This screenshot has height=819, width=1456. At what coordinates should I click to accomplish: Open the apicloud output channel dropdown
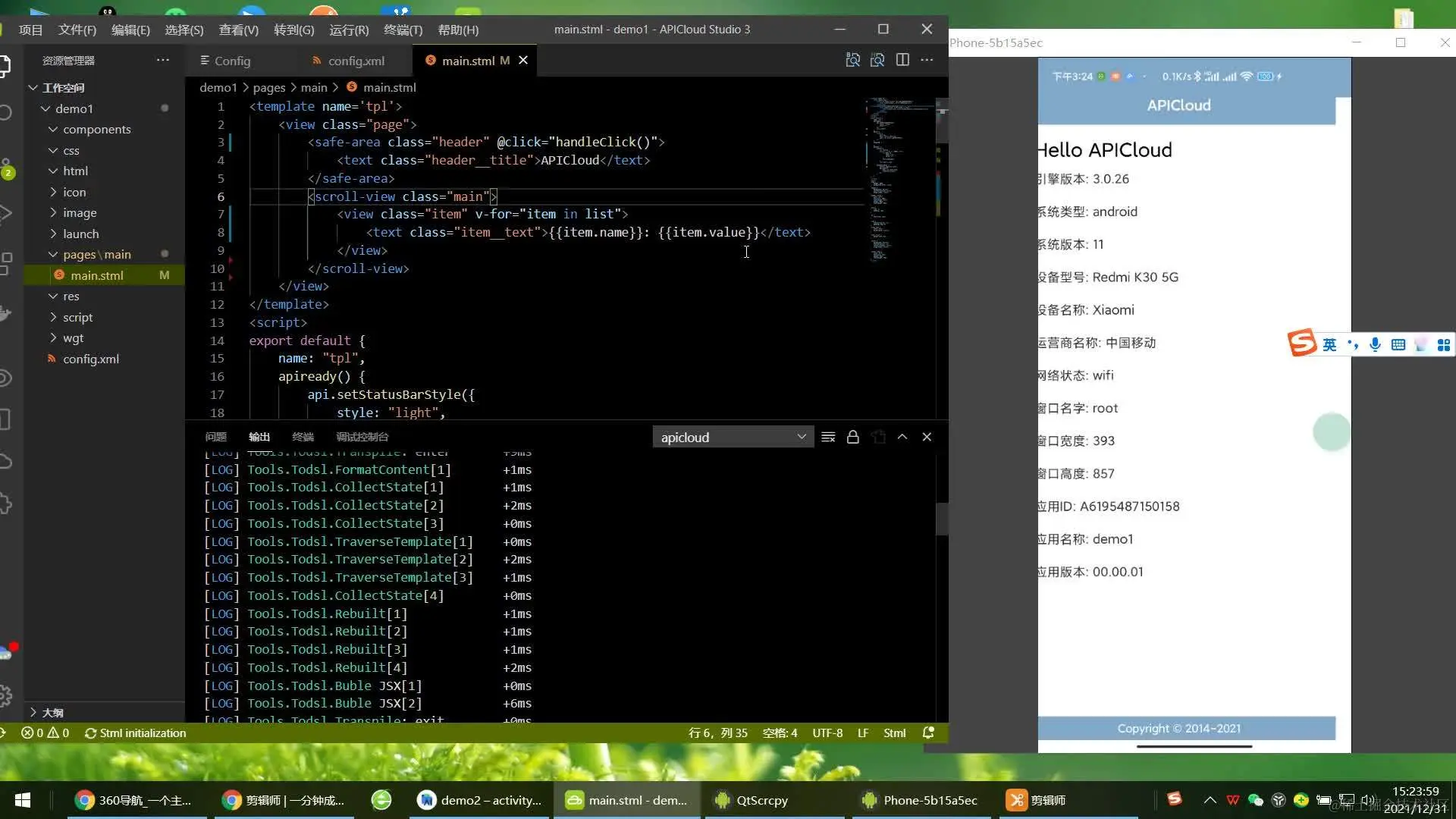coord(733,437)
